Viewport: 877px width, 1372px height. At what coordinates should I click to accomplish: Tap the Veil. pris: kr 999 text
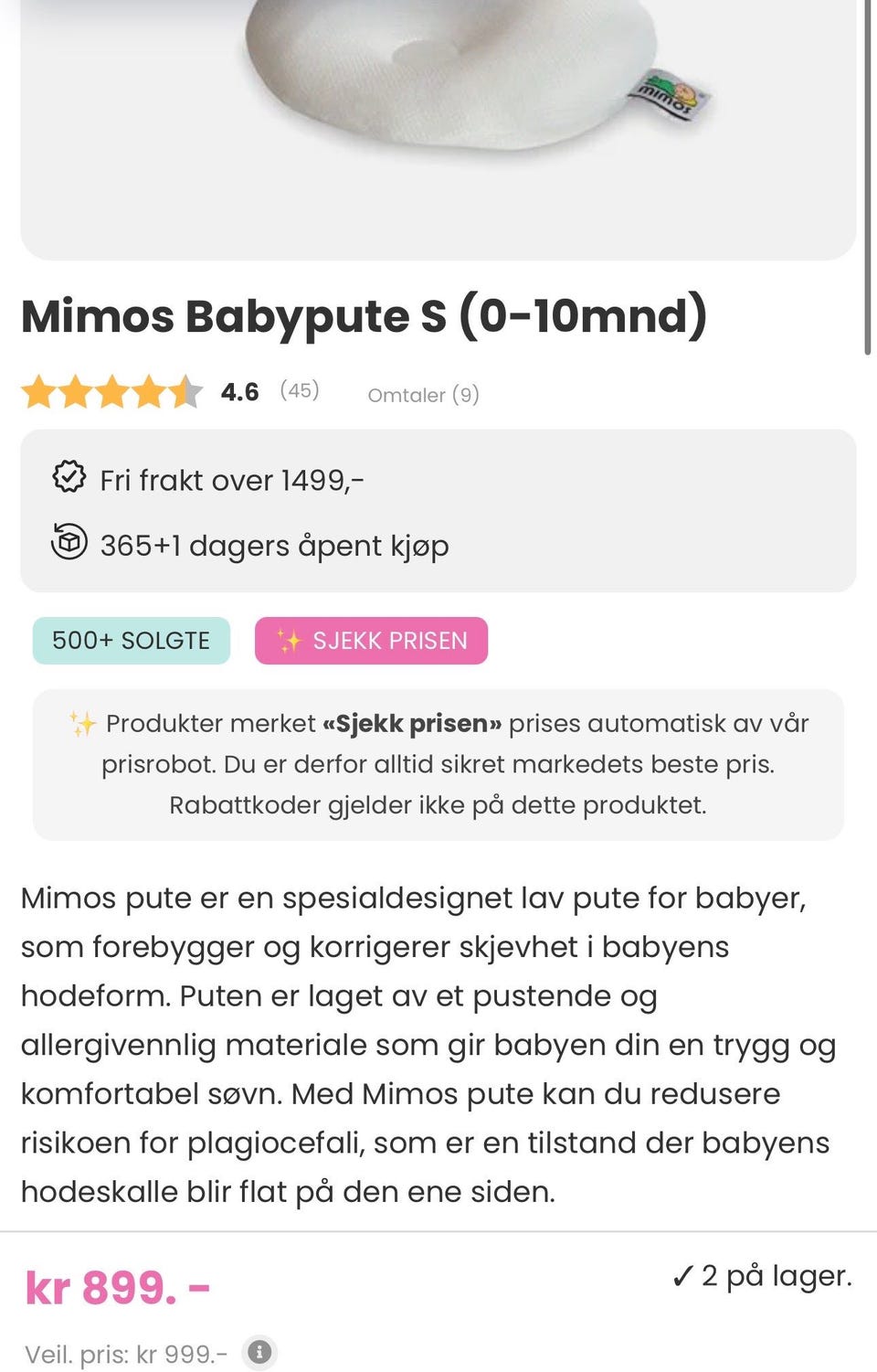pyautogui.click(x=126, y=1354)
